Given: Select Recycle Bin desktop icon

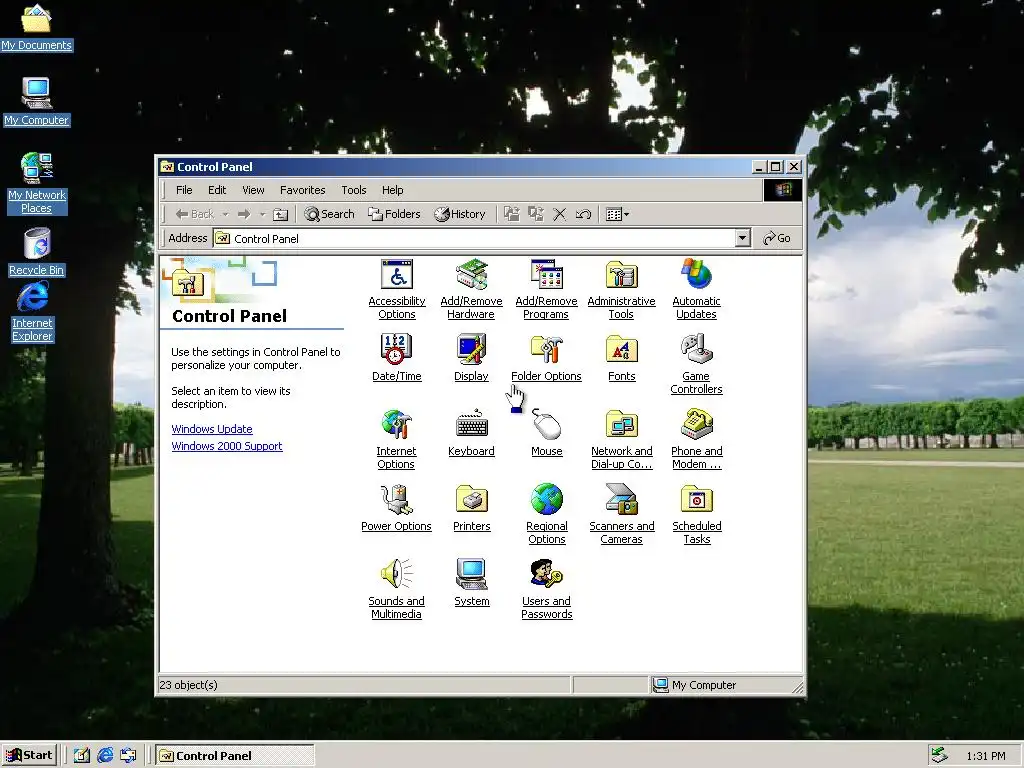Looking at the screenshot, I should 37,252.
